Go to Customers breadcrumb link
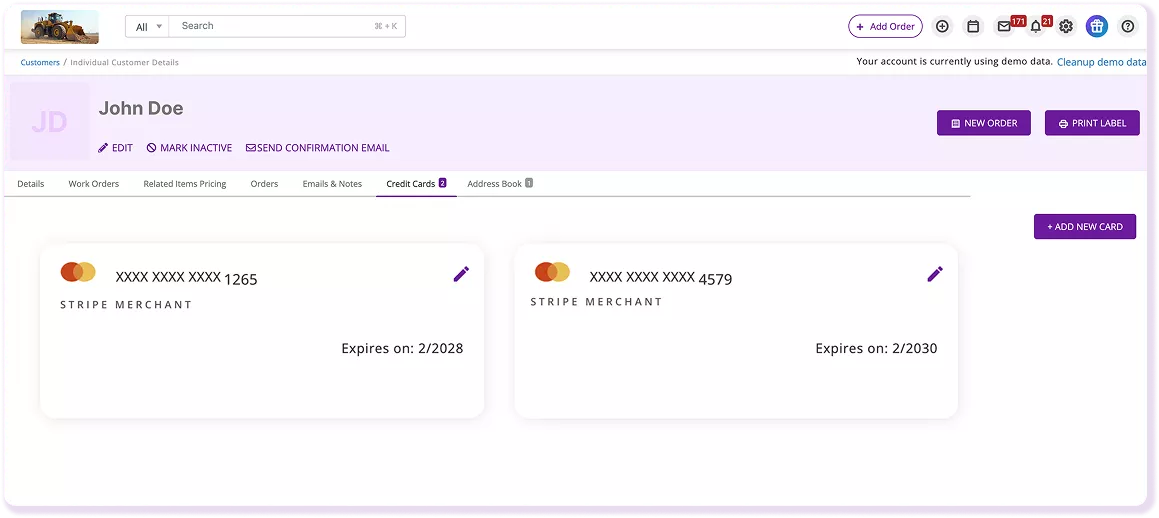Viewport: 1159px width, 518px height. [40, 63]
